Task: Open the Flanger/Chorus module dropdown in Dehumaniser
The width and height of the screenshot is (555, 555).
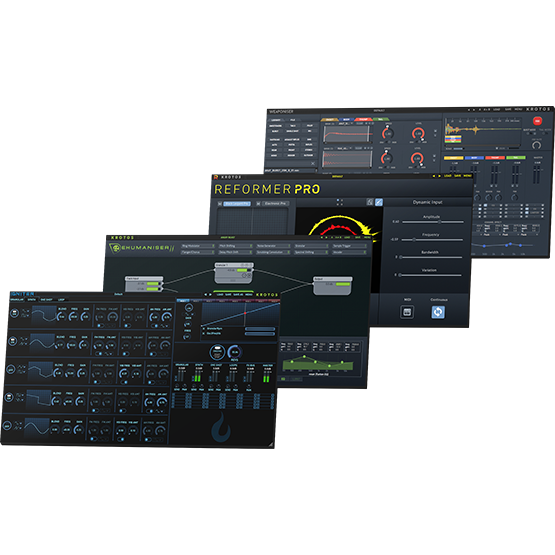Action: pyautogui.click(x=198, y=252)
